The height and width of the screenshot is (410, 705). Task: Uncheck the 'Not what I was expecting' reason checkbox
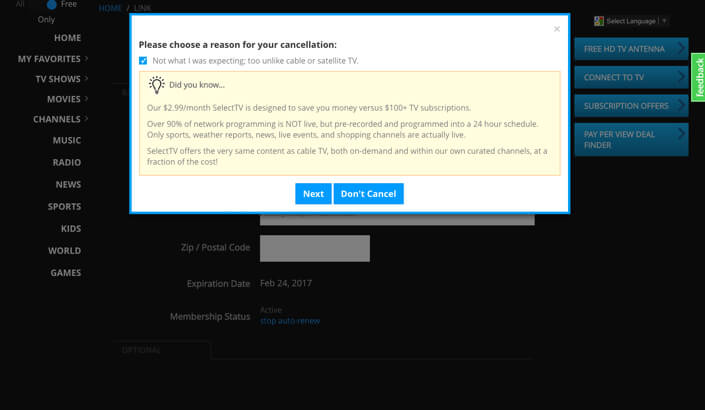coord(143,61)
